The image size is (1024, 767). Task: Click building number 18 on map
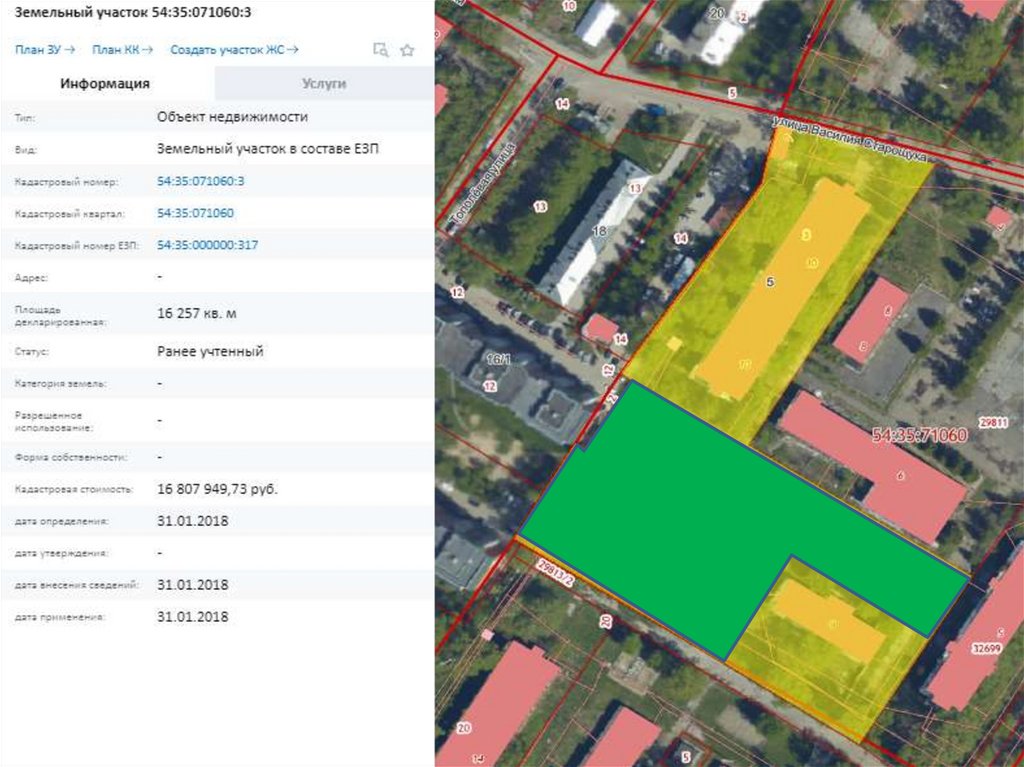click(599, 231)
